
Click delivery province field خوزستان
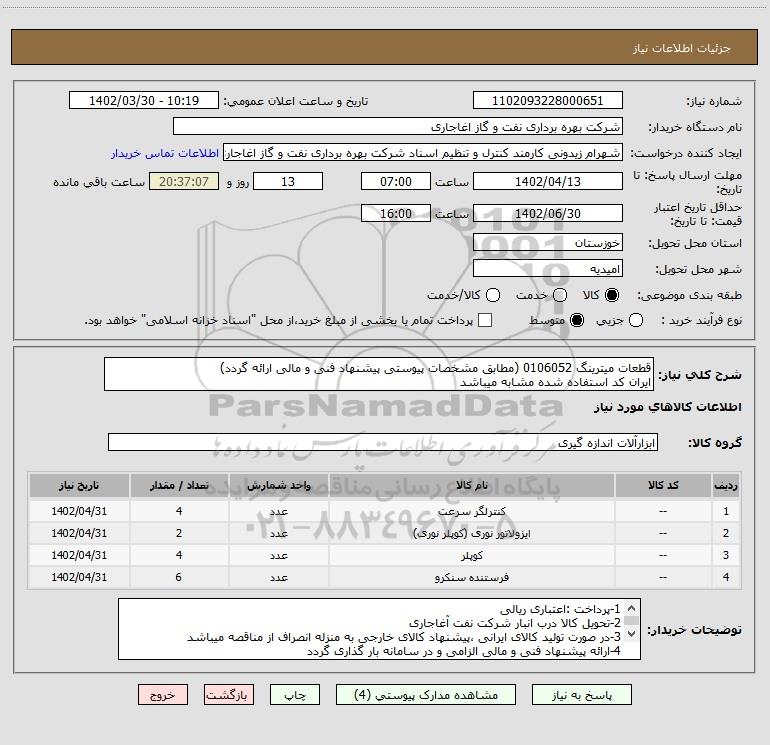(548, 243)
